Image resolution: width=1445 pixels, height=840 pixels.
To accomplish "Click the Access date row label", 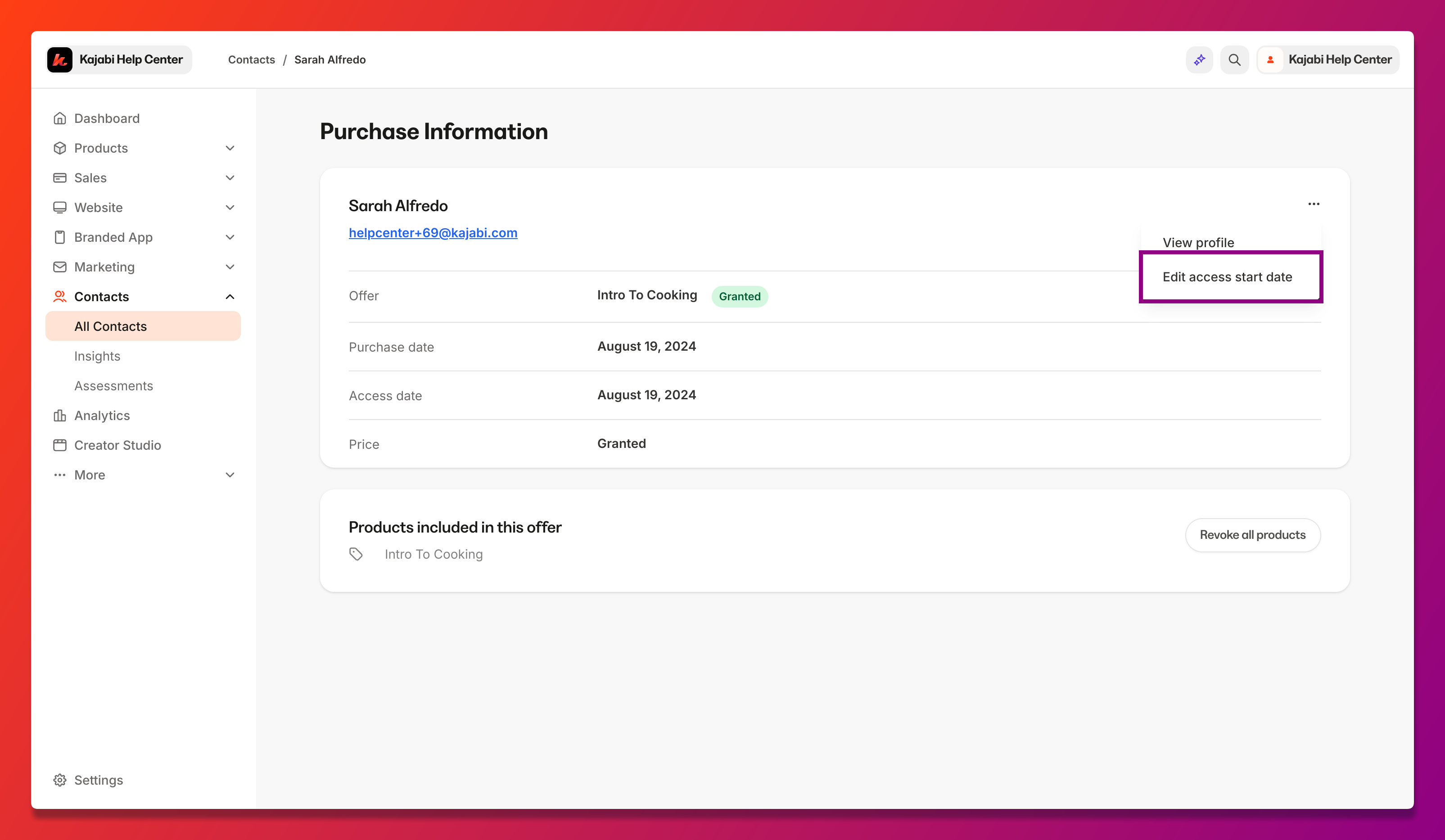I will click(385, 396).
